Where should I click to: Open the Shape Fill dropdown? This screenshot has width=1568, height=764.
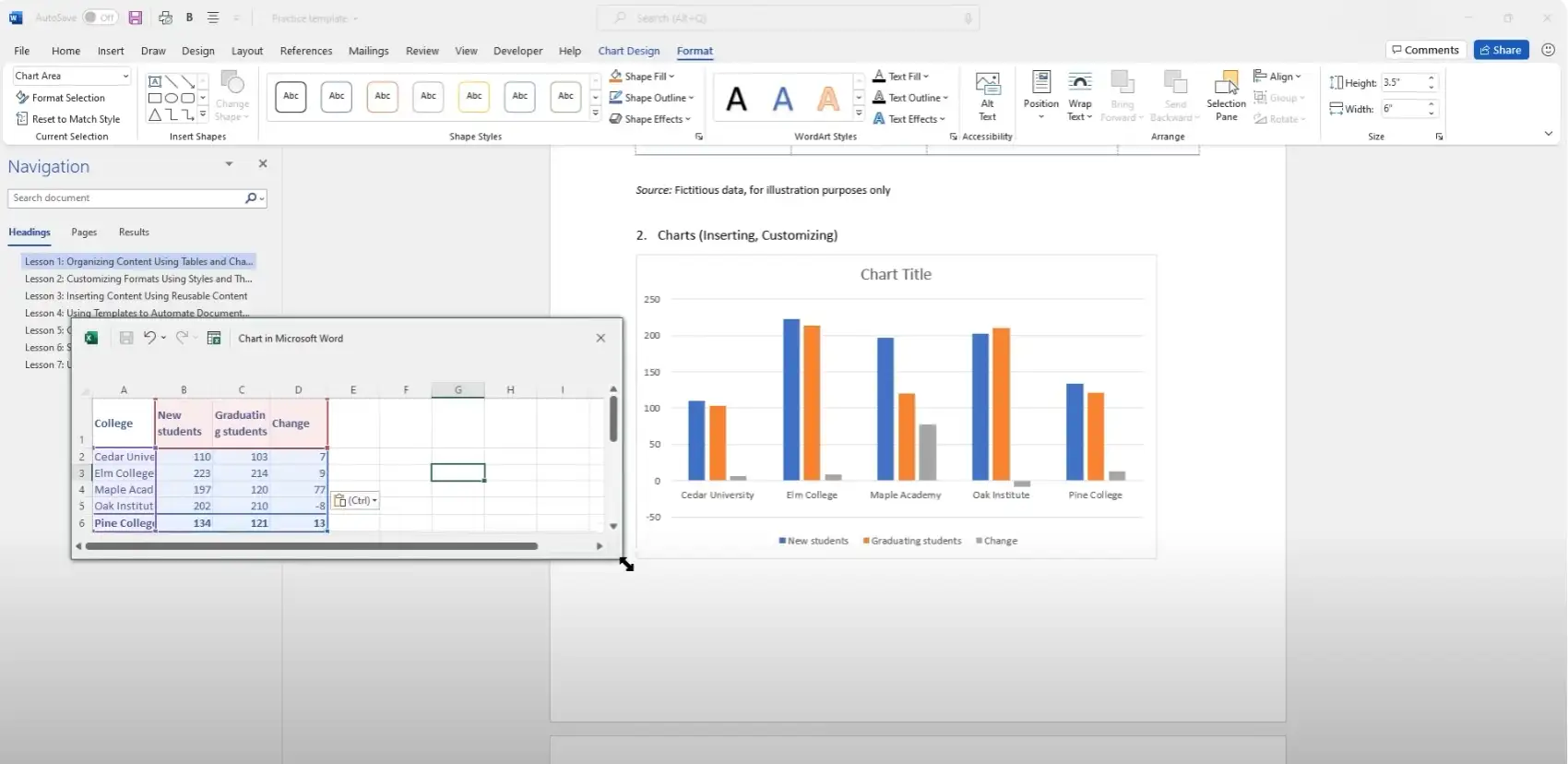643,77
